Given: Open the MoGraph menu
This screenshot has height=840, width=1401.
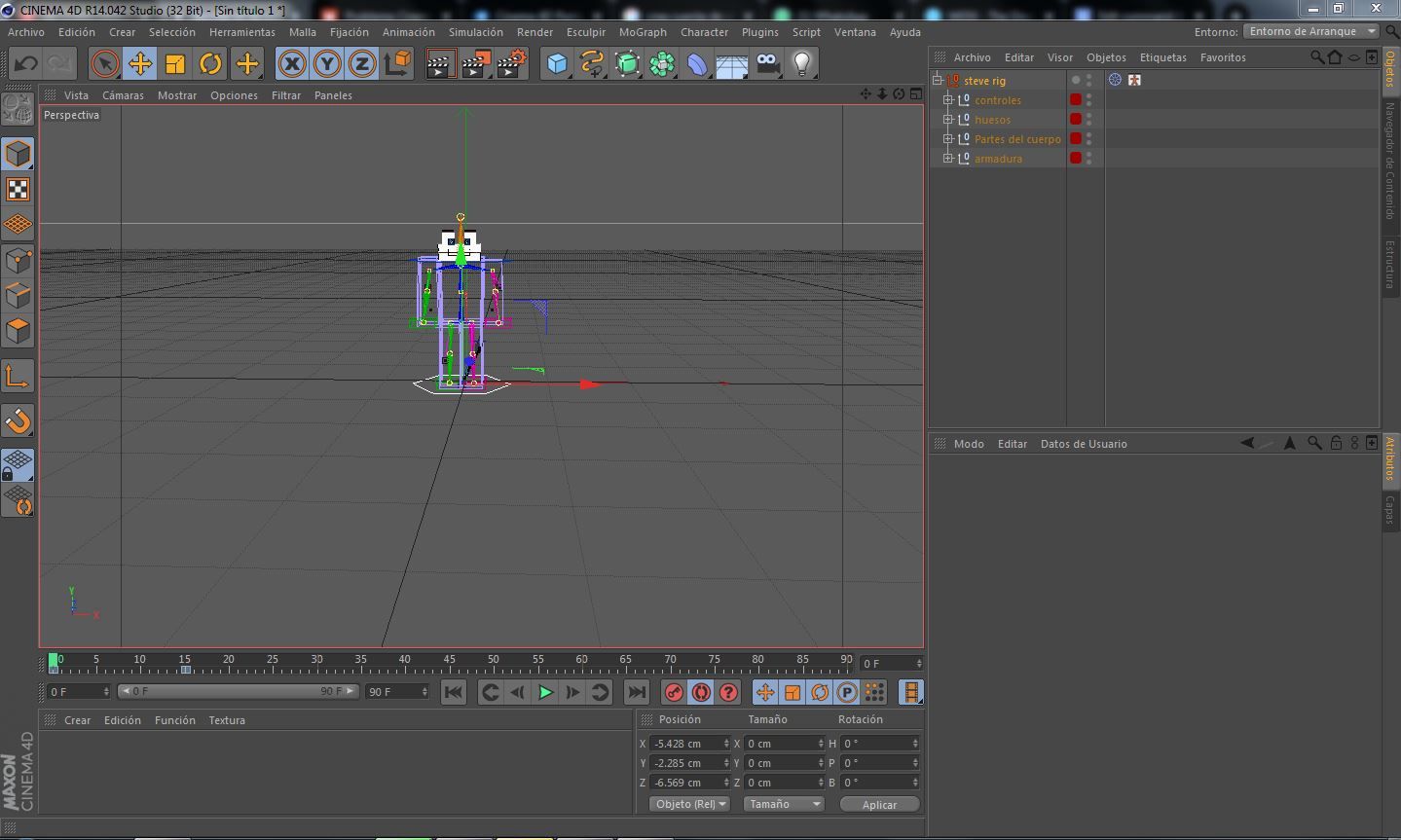Looking at the screenshot, I should [643, 32].
